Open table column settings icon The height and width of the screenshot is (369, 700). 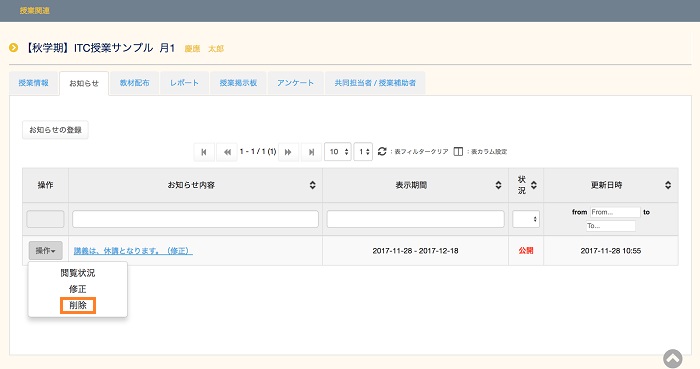(458, 152)
